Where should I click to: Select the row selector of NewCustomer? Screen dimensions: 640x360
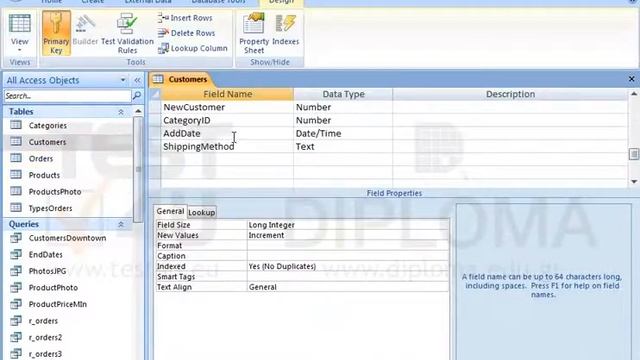pos(155,107)
